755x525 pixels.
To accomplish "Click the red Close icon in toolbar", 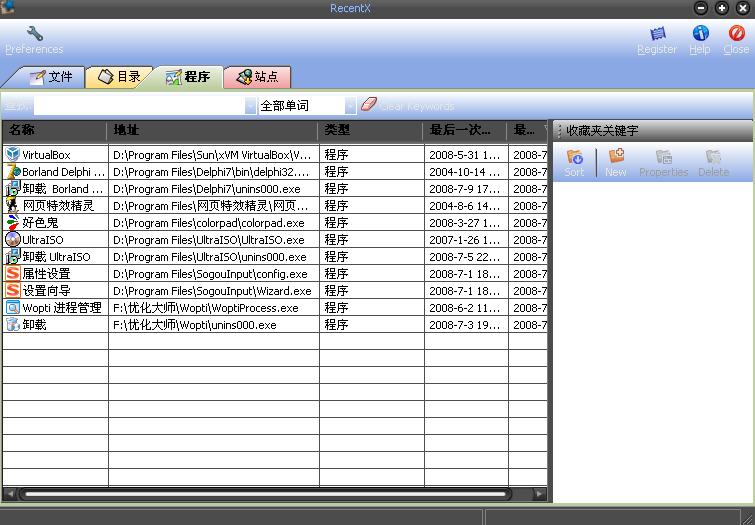I will (736, 33).
